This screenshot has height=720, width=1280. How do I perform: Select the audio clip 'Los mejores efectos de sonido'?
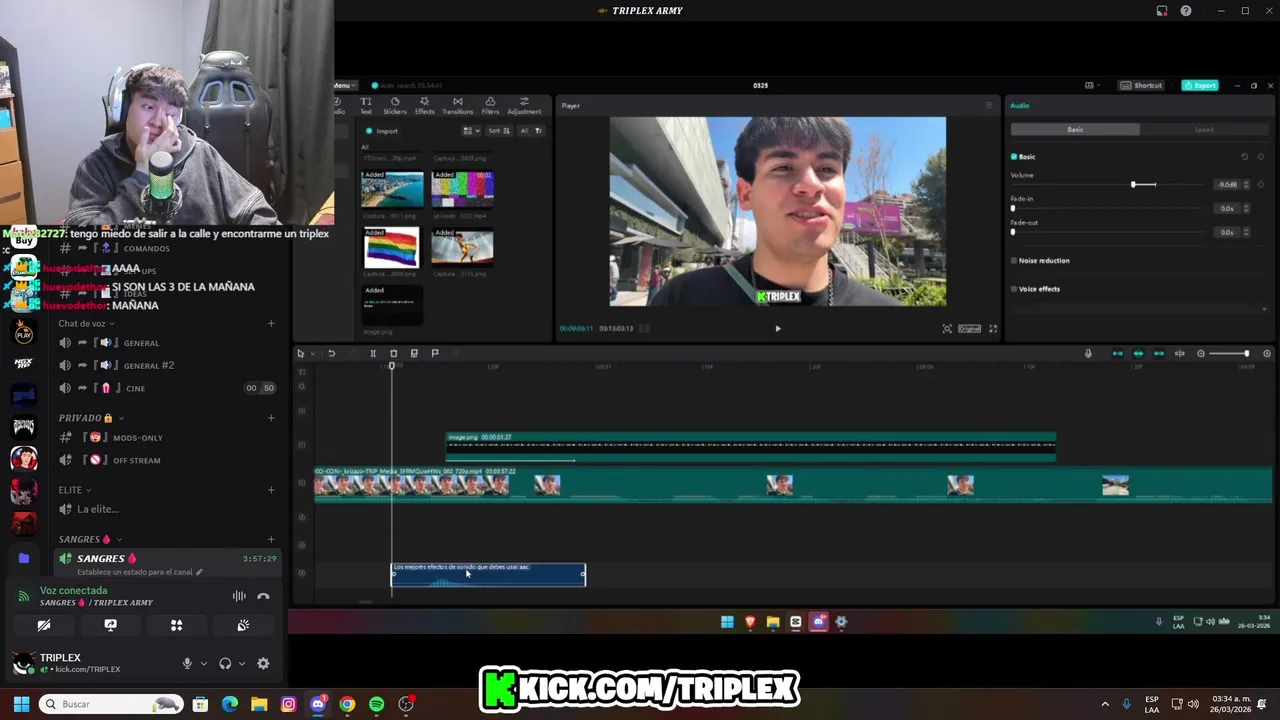tap(488, 574)
